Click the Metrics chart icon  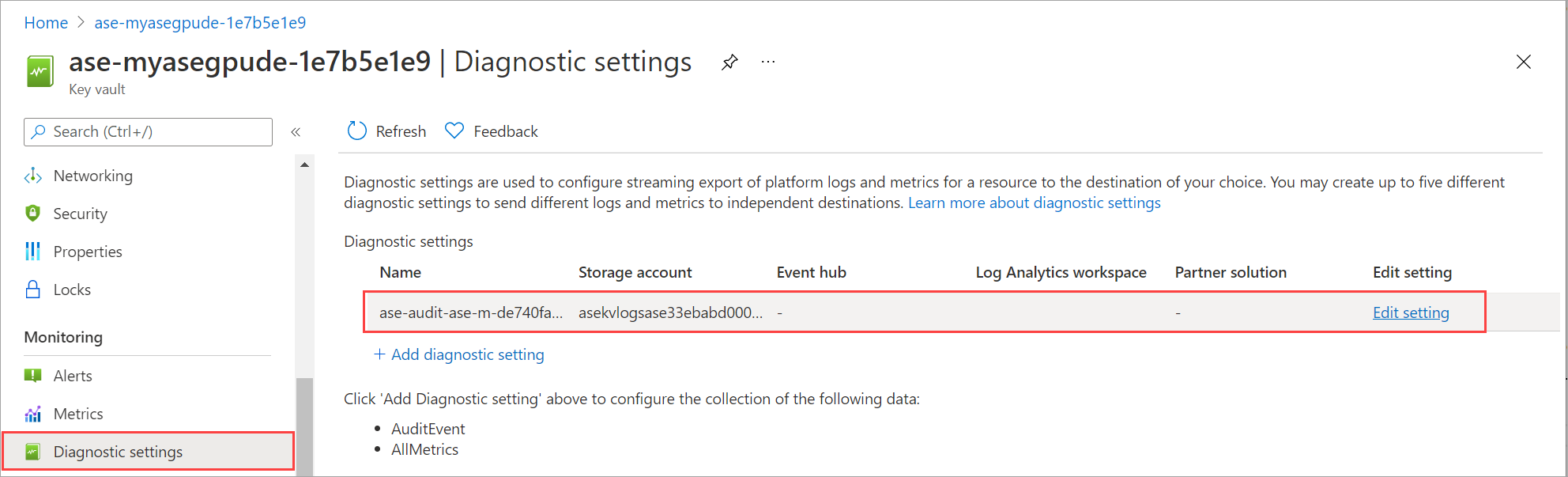pyautogui.click(x=33, y=414)
